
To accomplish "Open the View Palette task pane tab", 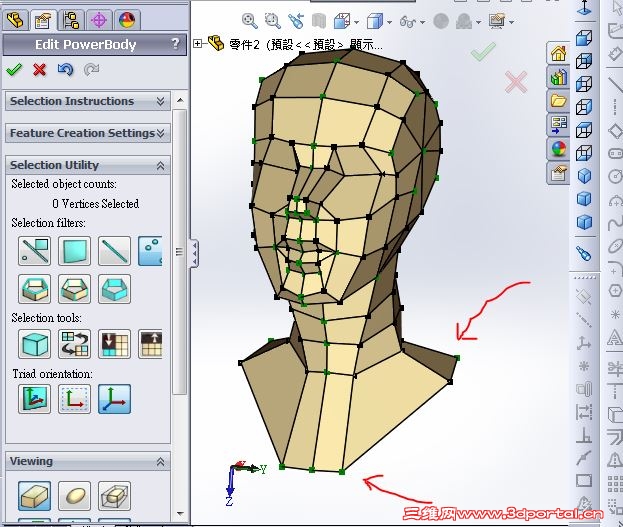I will tap(558, 125).
